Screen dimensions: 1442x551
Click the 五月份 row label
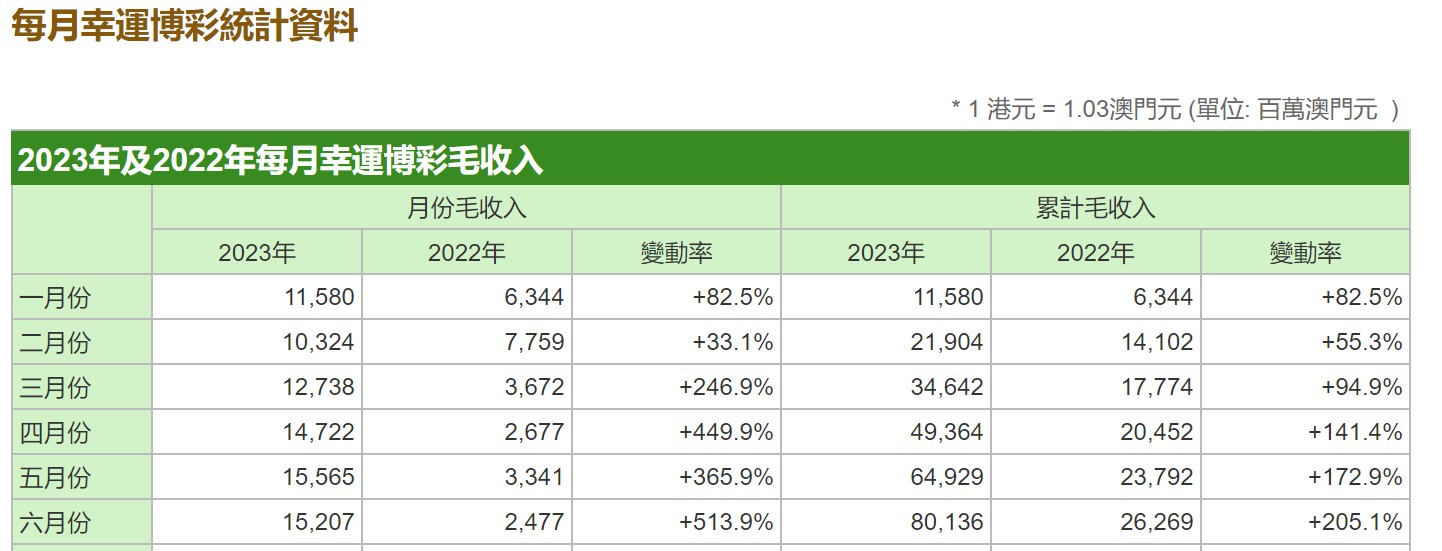click(54, 477)
